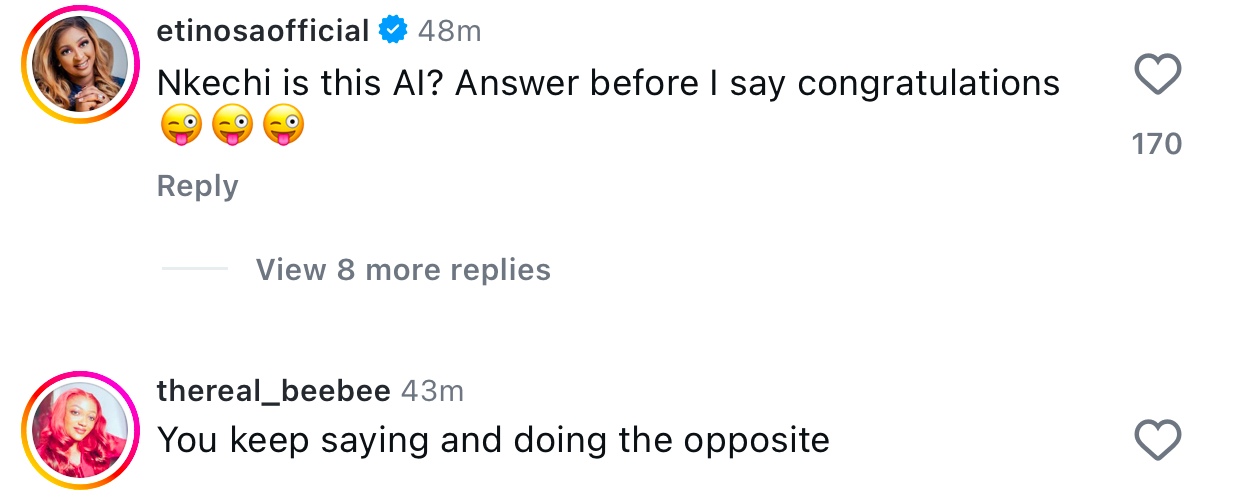1242x496 pixels.
Task: Click the first winking tongue emoji
Action: (x=180, y=128)
